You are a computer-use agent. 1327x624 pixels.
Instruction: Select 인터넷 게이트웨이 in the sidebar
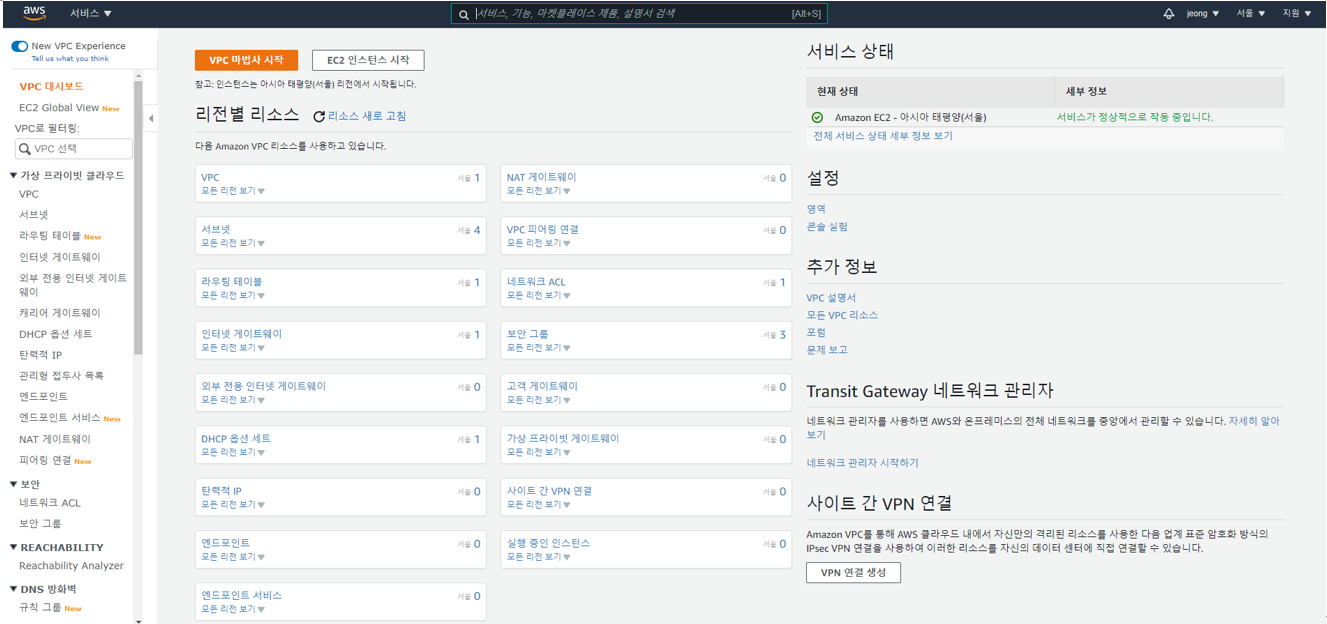60,257
